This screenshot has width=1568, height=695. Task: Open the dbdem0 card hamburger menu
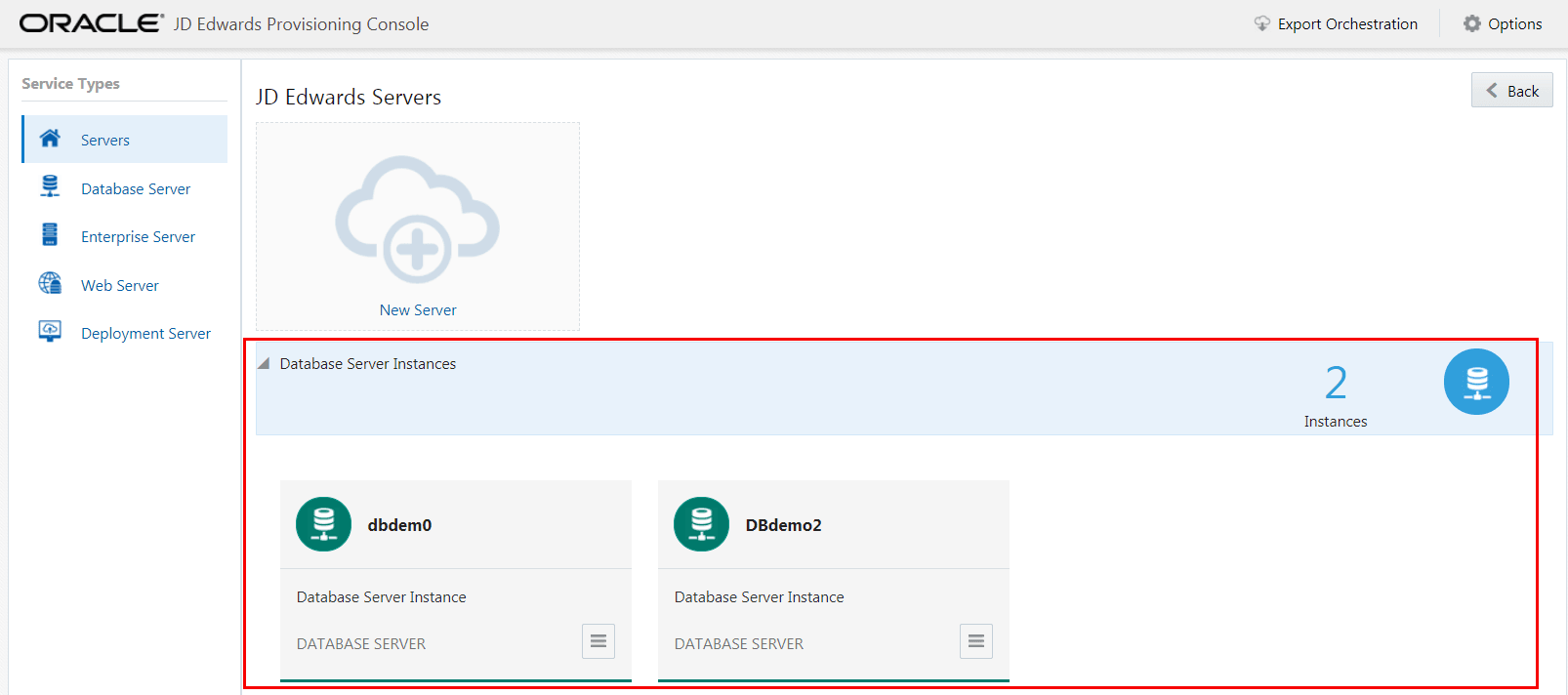coord(598,641)
